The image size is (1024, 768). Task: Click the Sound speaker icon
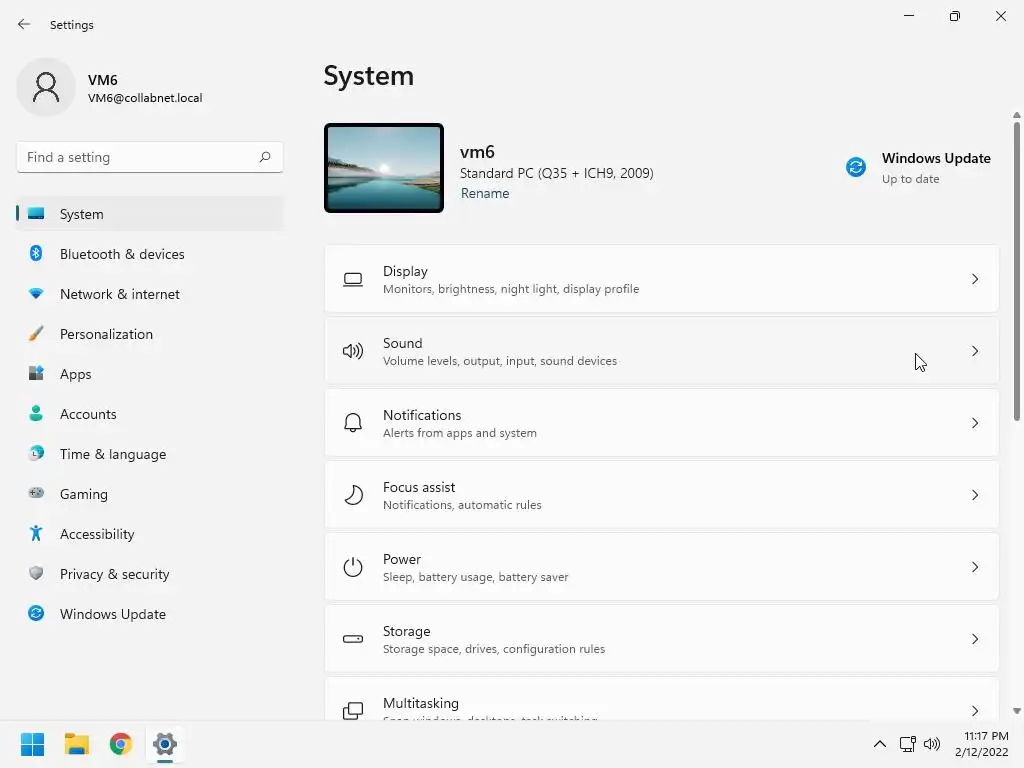pyautogui.click(x=353, y=351)
